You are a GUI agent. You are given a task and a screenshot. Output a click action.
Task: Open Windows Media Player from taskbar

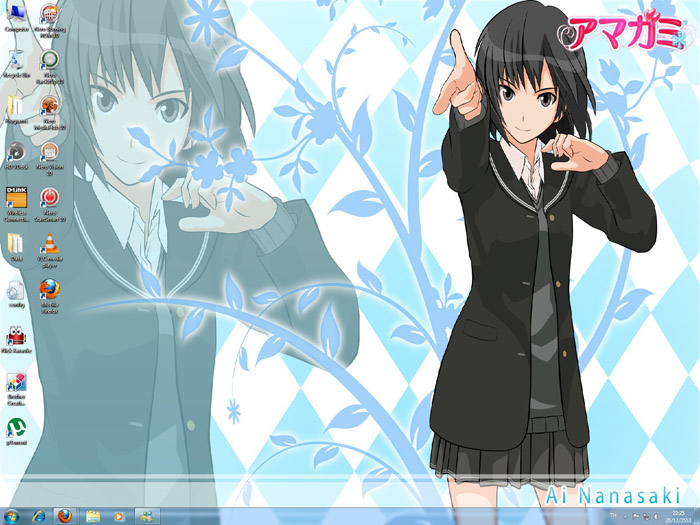(119, 517)
